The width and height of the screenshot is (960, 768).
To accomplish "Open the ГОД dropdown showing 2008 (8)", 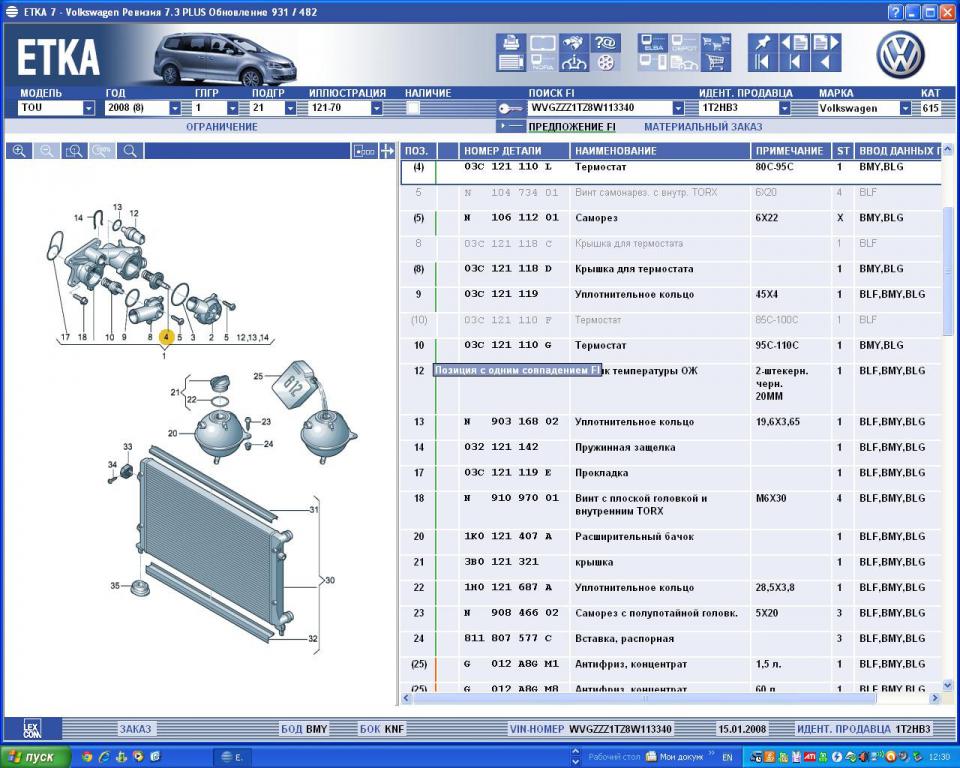I will tap(175, 108).
